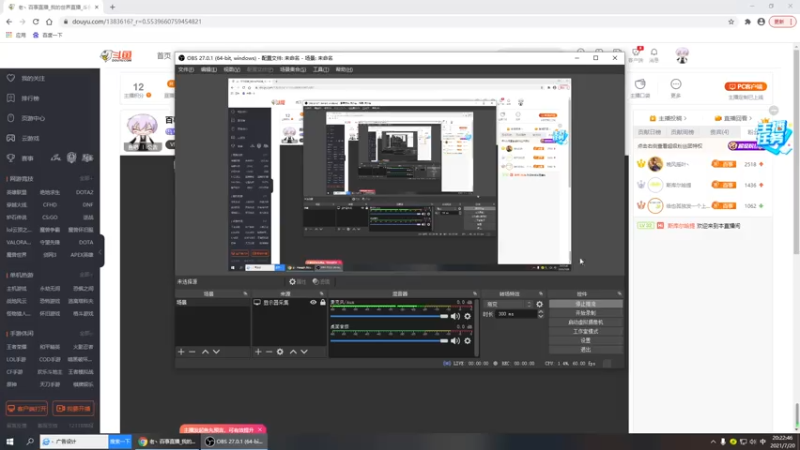Image resolution: width=800 pixels, height=450 pixels.
Task: Expand 全部 beside 单机热游 section
Action: [x=86, y=275]
